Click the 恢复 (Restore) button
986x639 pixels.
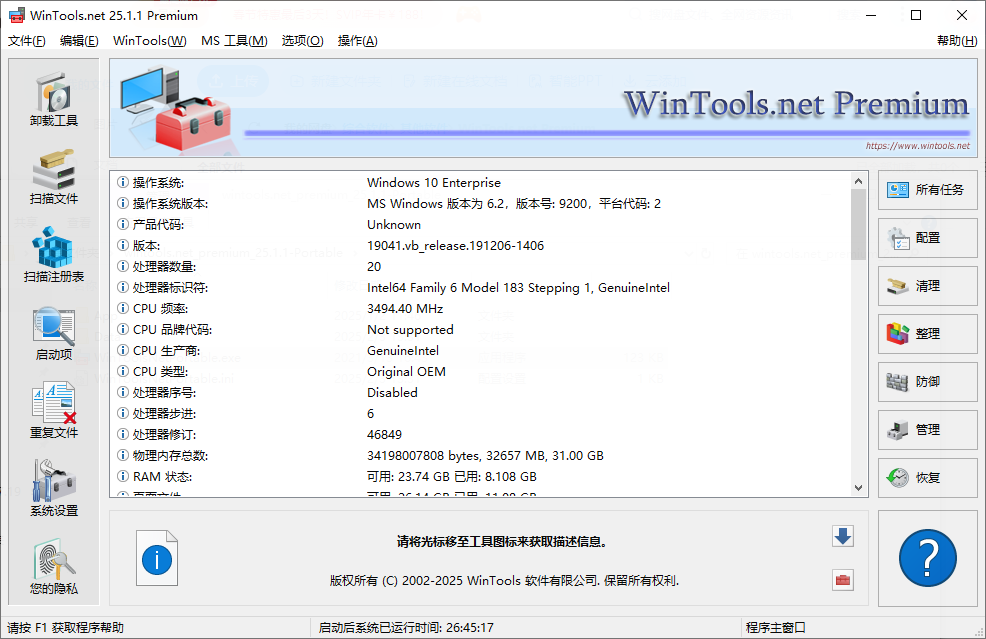tap(928, 478)
